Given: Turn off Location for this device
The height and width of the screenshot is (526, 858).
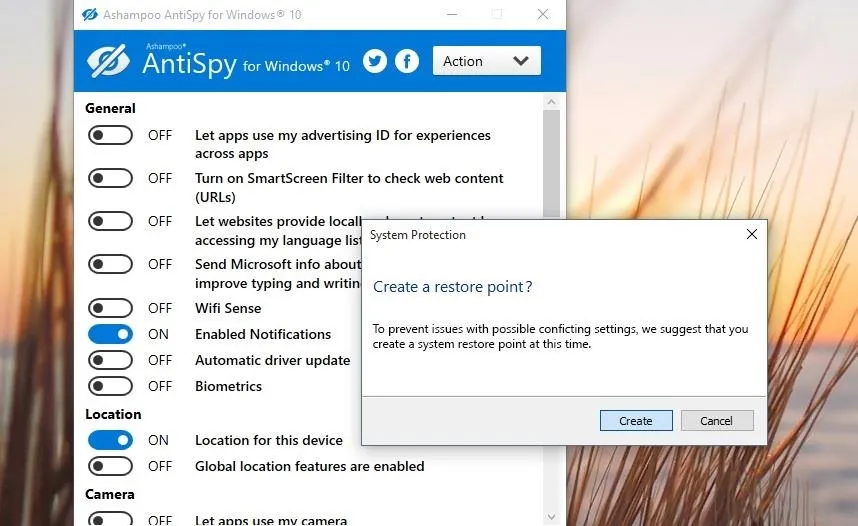Looking at the screenshot, I should [x=110, y=440].
